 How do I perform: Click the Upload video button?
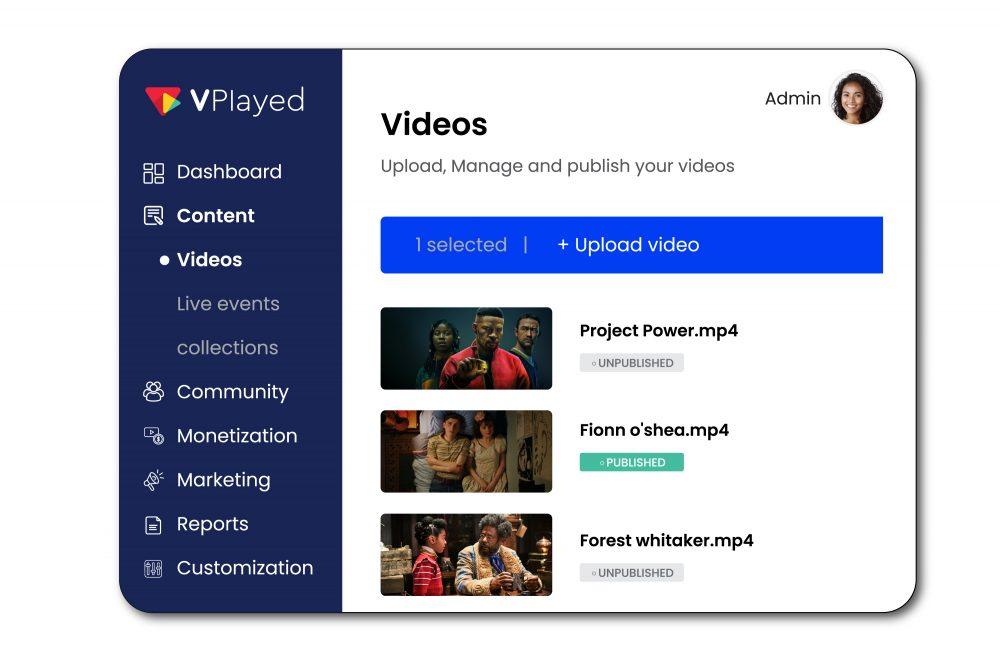627,244
